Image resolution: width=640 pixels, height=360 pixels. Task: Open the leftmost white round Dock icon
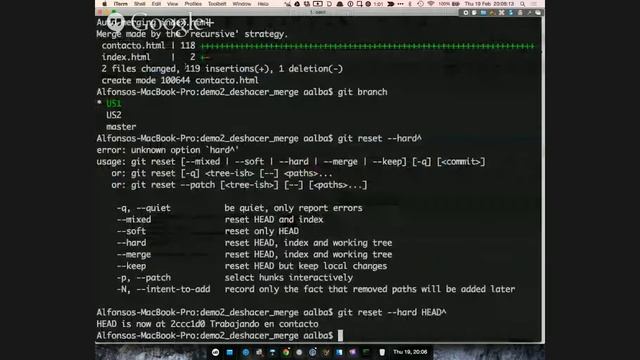(x=216, y=352)
